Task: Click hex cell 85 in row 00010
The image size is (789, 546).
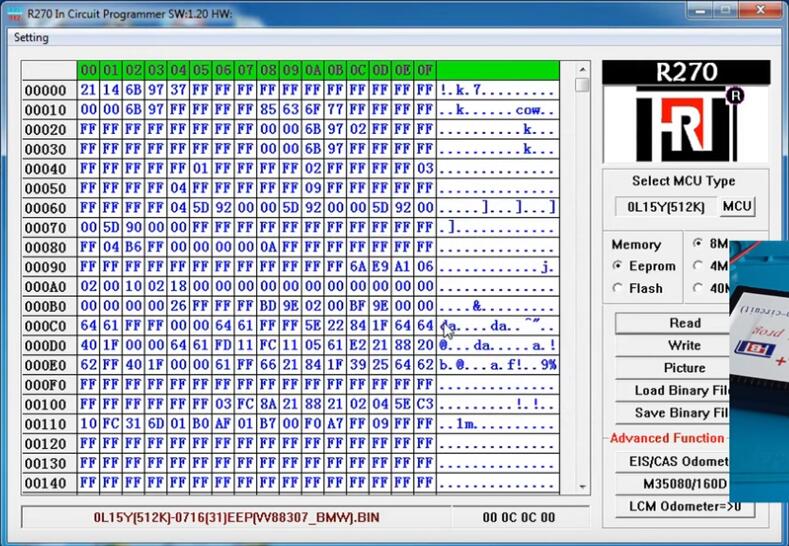Action: click(x=268, y=110)
